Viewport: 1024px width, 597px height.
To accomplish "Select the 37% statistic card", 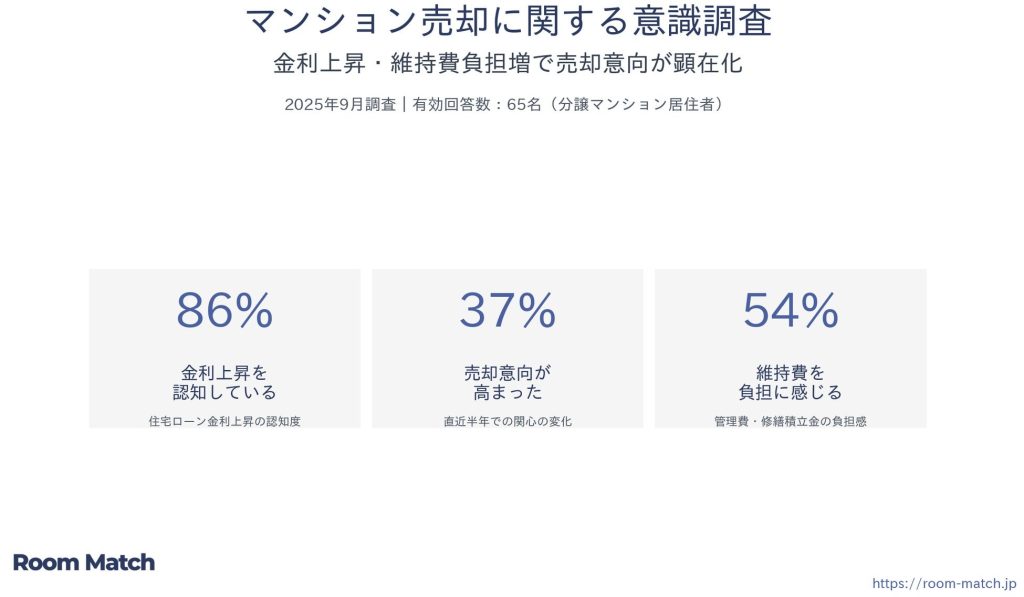I will click(x=507, y=348).
